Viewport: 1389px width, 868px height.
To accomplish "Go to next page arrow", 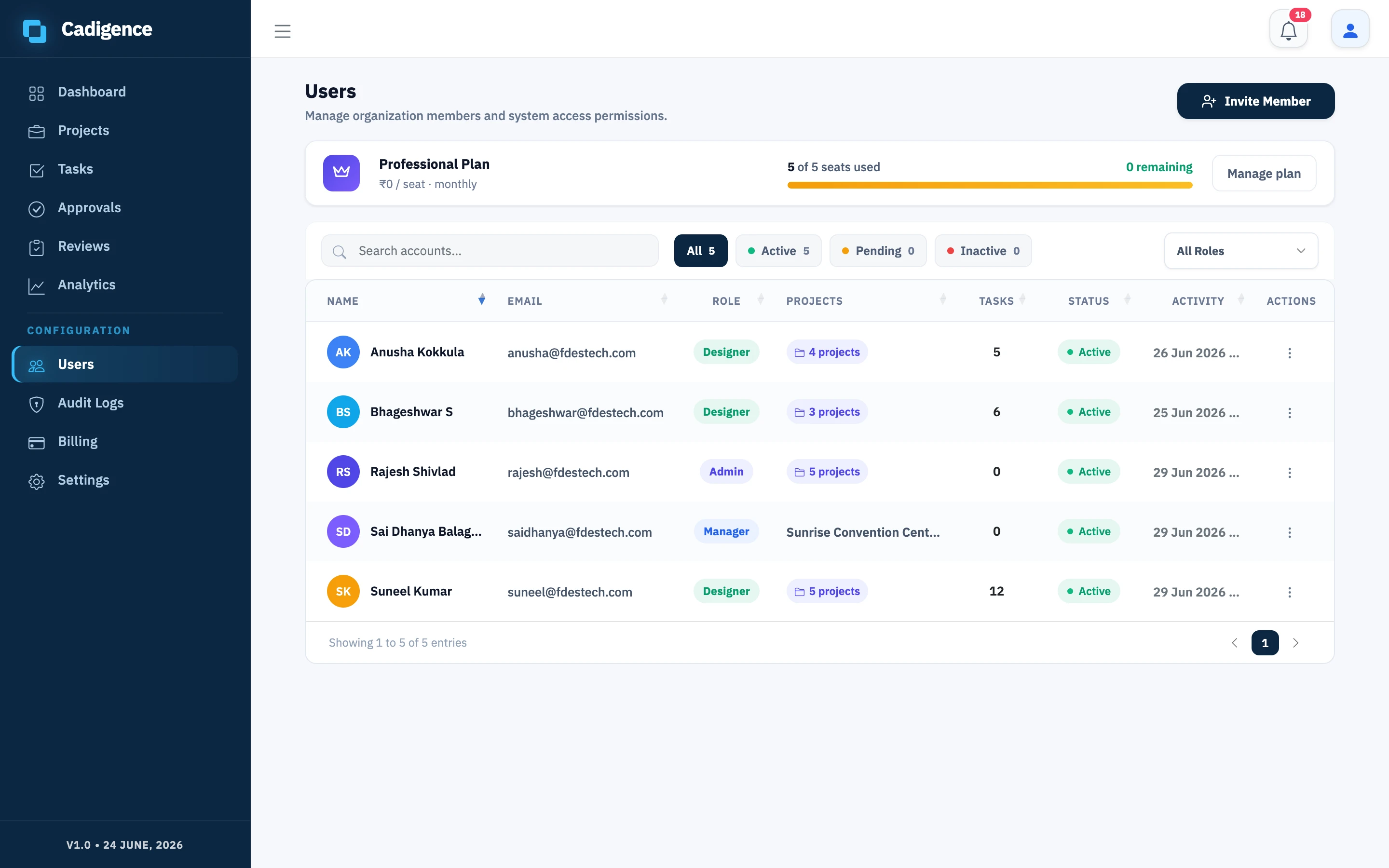I will click(x=1295, y=642).
